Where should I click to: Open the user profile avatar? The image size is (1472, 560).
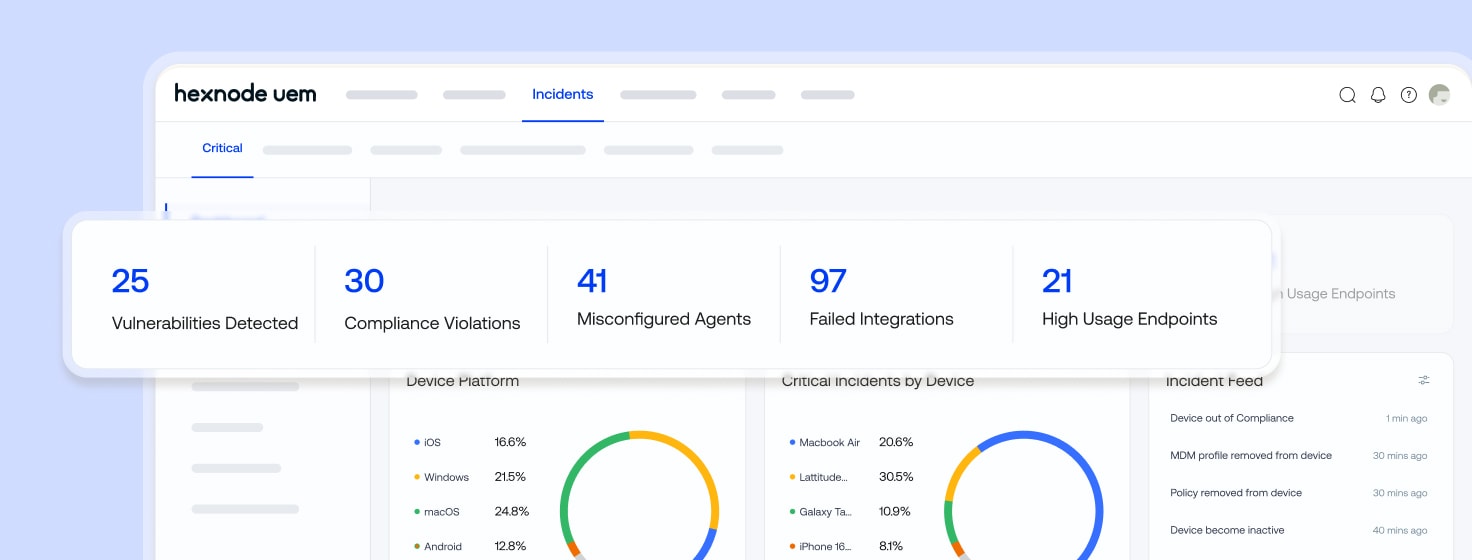point(1439,95)
